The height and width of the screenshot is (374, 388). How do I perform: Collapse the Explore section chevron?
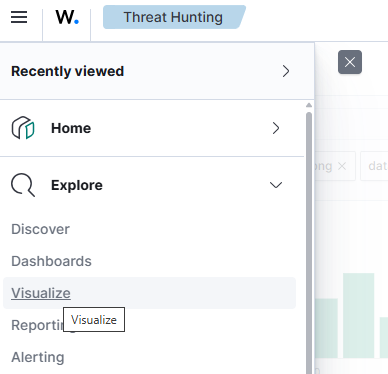pos(276,185)
